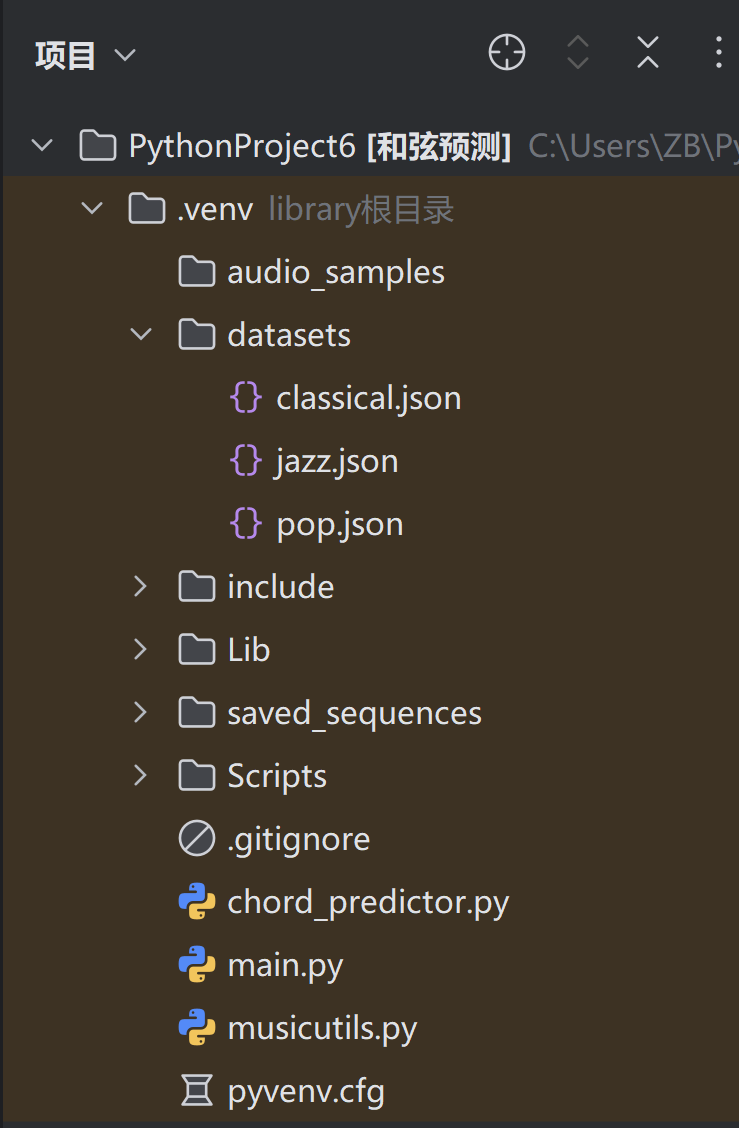Expand the saved_sequences folder
The width and height of the screenshot is (739, 1128).
(141, 713)
